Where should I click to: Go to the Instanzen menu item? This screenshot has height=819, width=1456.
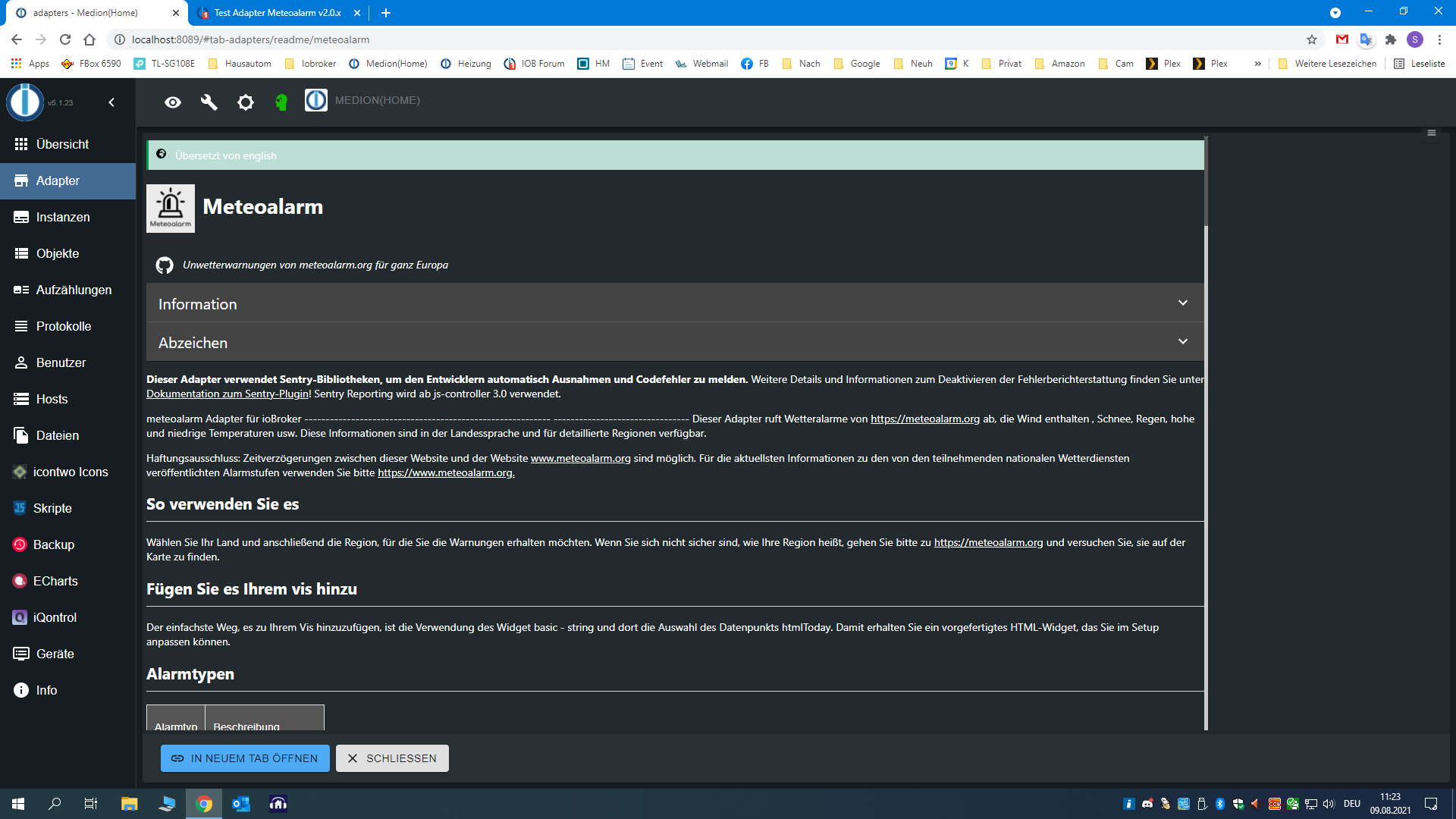[x=62, y=217]
